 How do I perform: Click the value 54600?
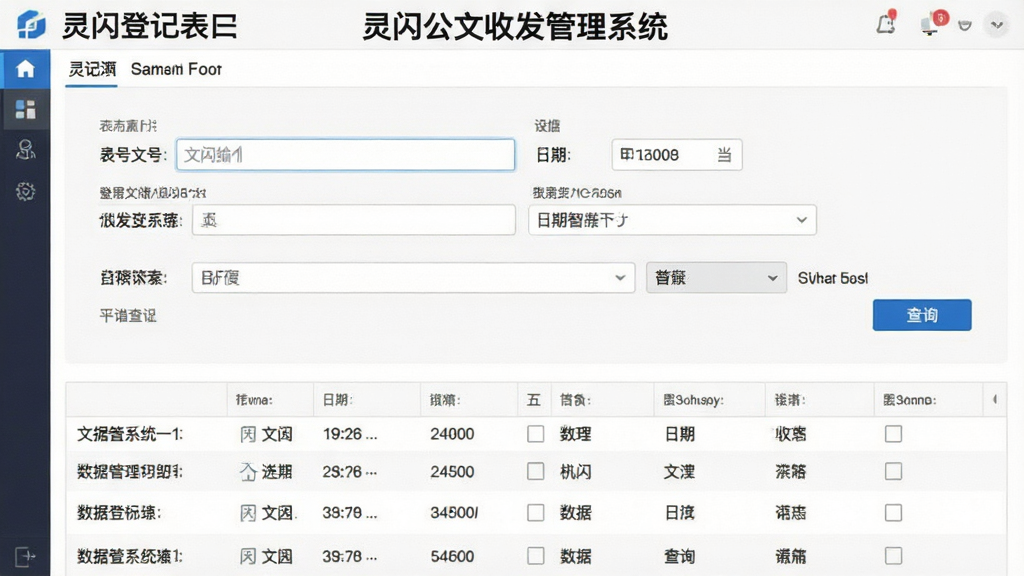(452, 556)
